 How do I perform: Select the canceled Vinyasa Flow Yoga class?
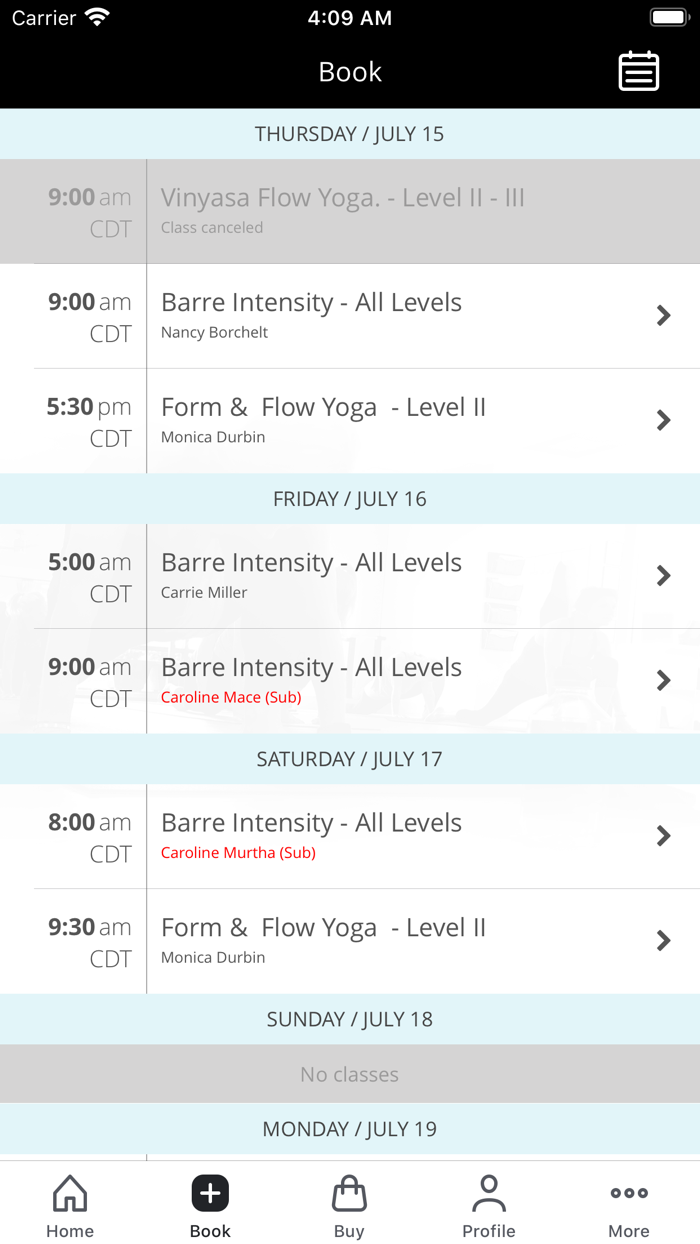350,211
